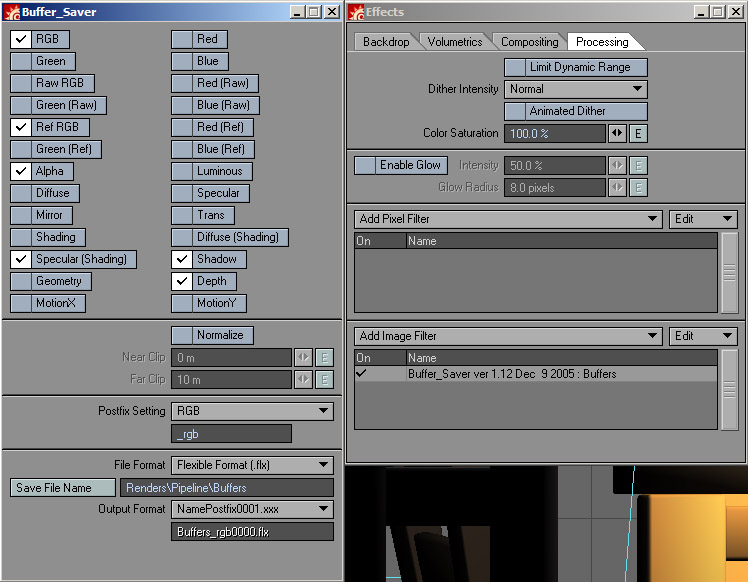Select the Processing tab
748x582 pixels.
tap(602, 42)
